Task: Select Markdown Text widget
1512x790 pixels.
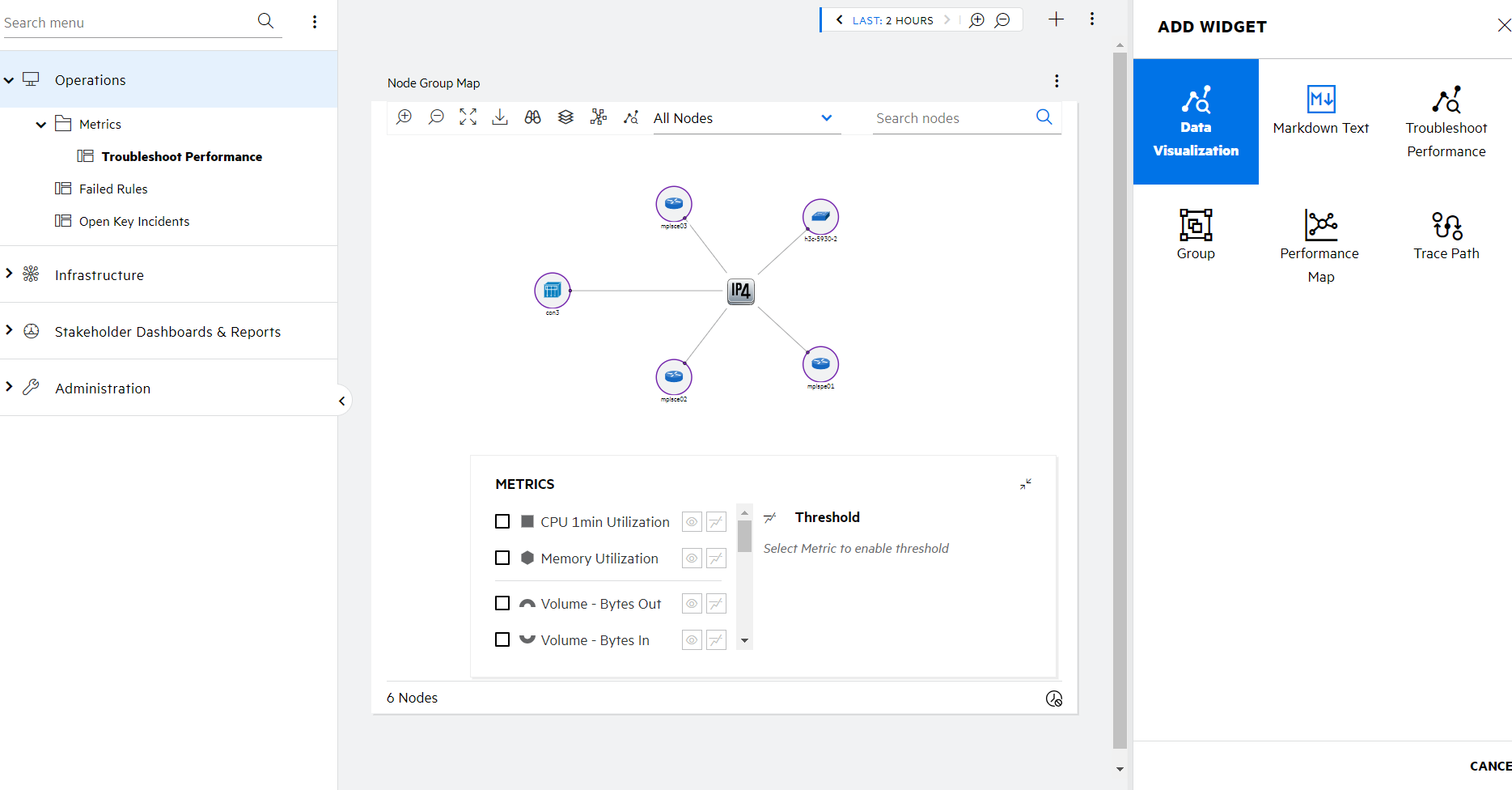Action: click(1321, 121)
